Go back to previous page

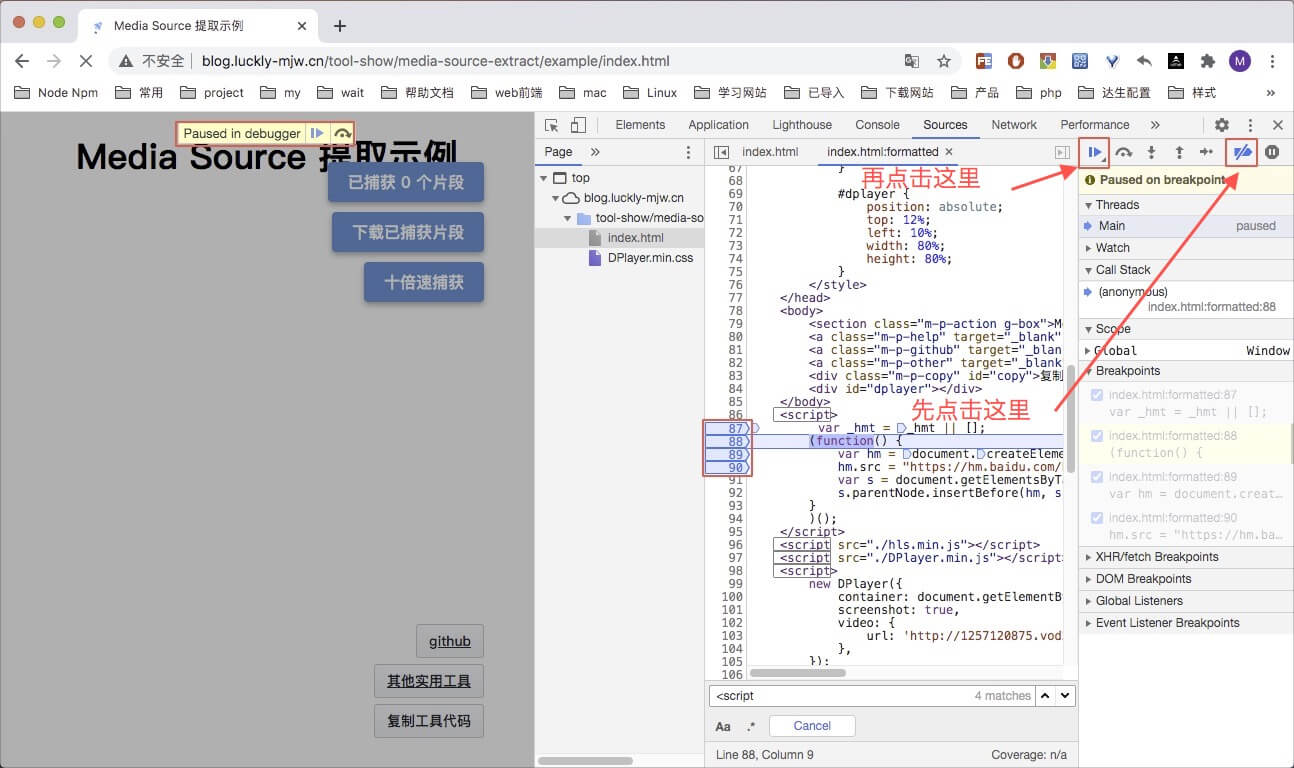[22, 61]
